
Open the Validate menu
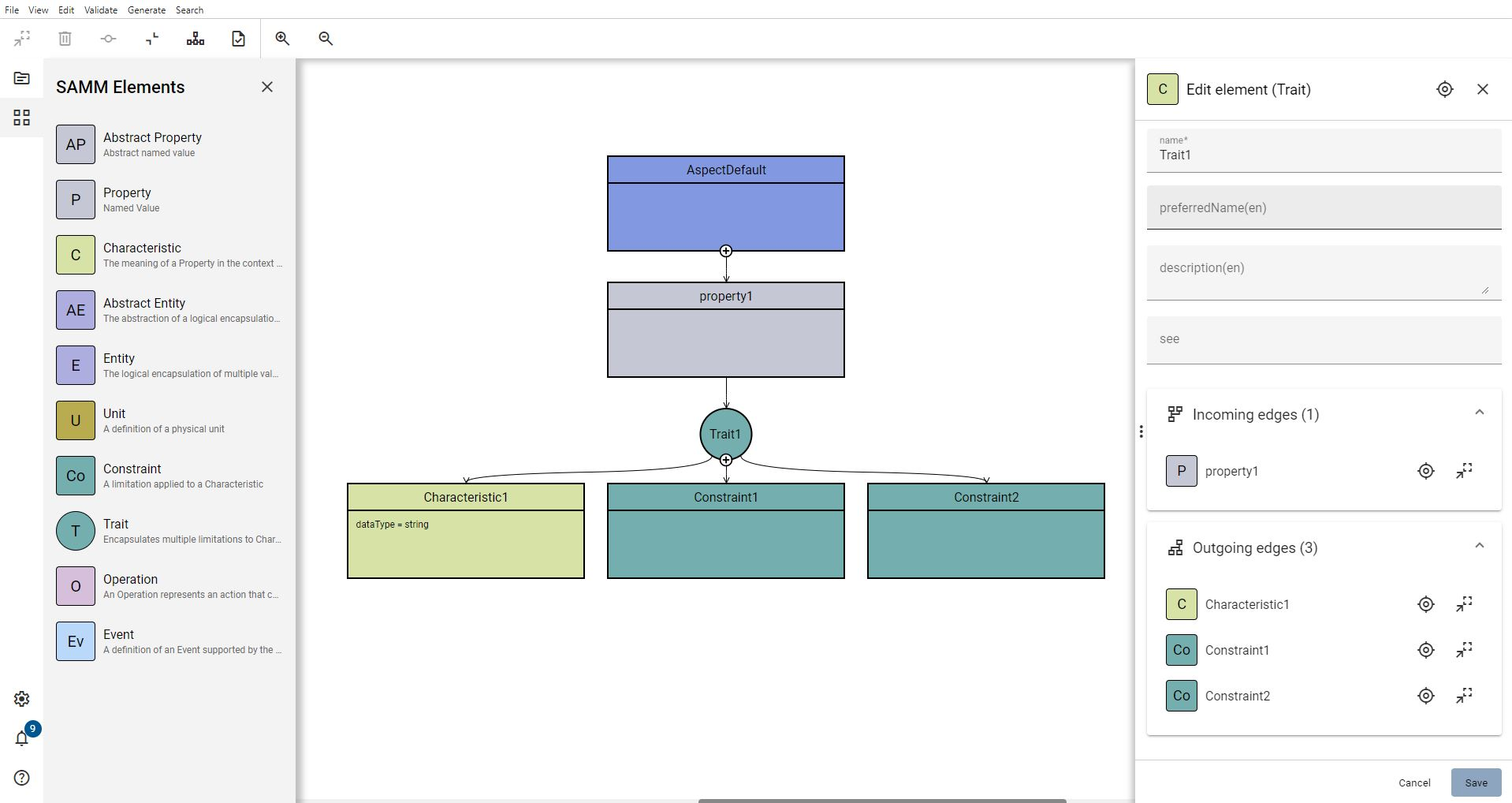[x=101, y=10]
